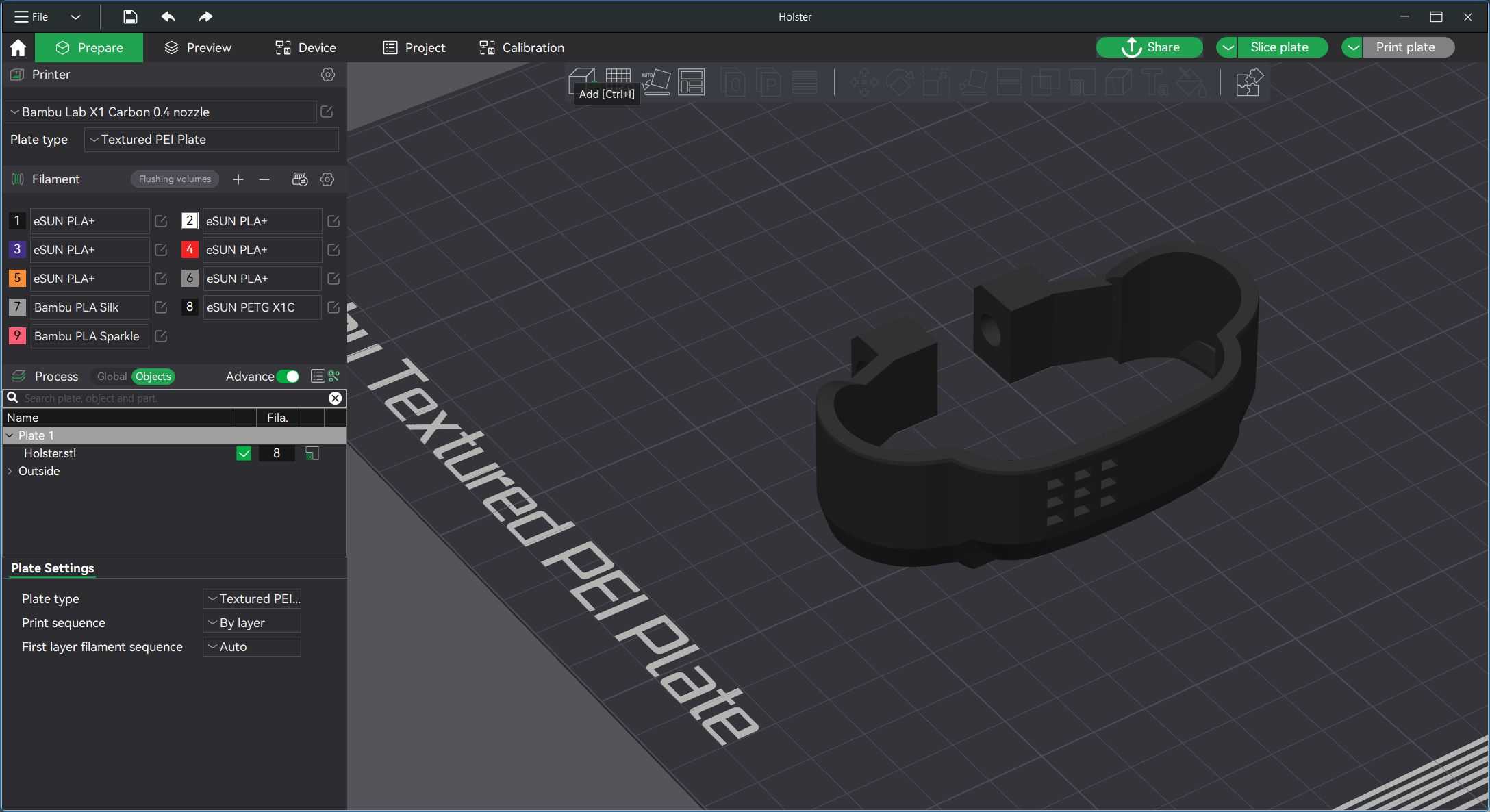This screenshot has height=812, width=1490.
Task: Select the Text shape tool
Action: 1156,83
